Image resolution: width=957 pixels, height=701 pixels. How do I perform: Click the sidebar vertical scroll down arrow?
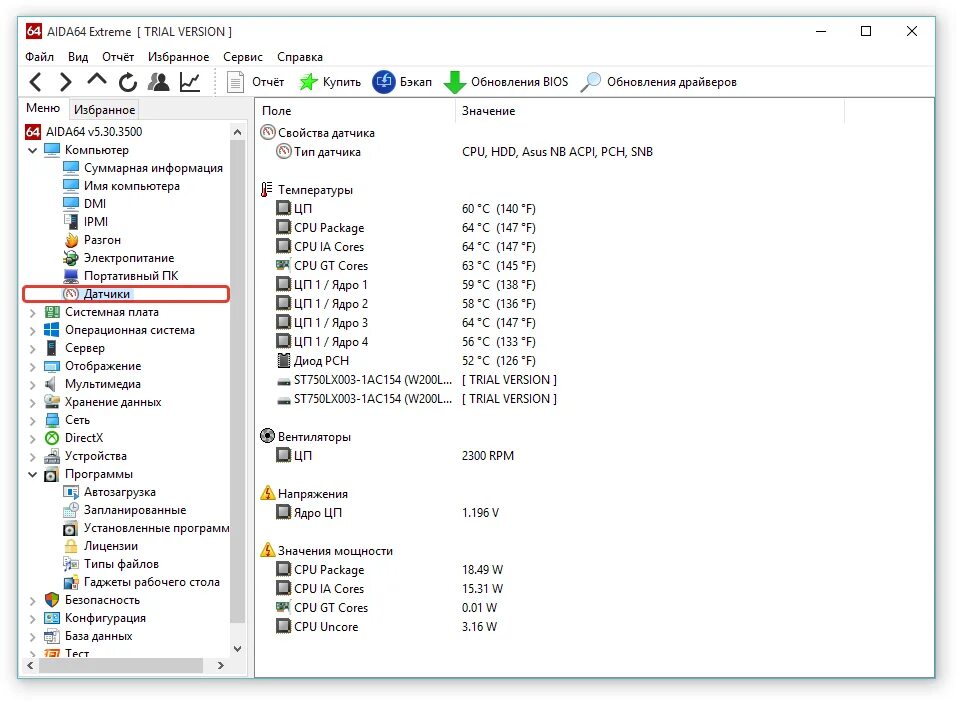tap(237, 649)
